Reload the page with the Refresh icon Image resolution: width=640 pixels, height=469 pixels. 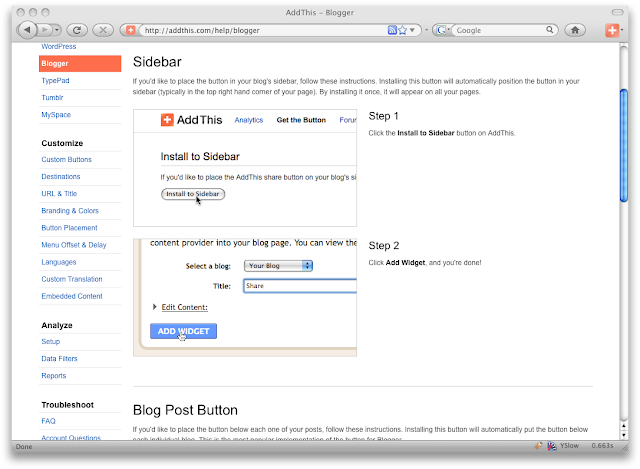tap(77, 30)
